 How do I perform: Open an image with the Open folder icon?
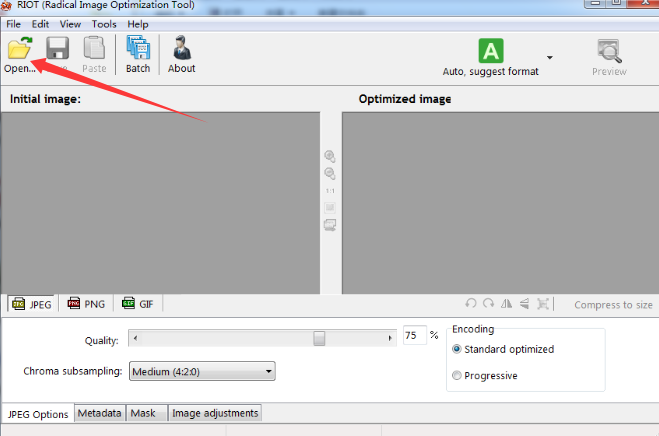tap(19, 48)
